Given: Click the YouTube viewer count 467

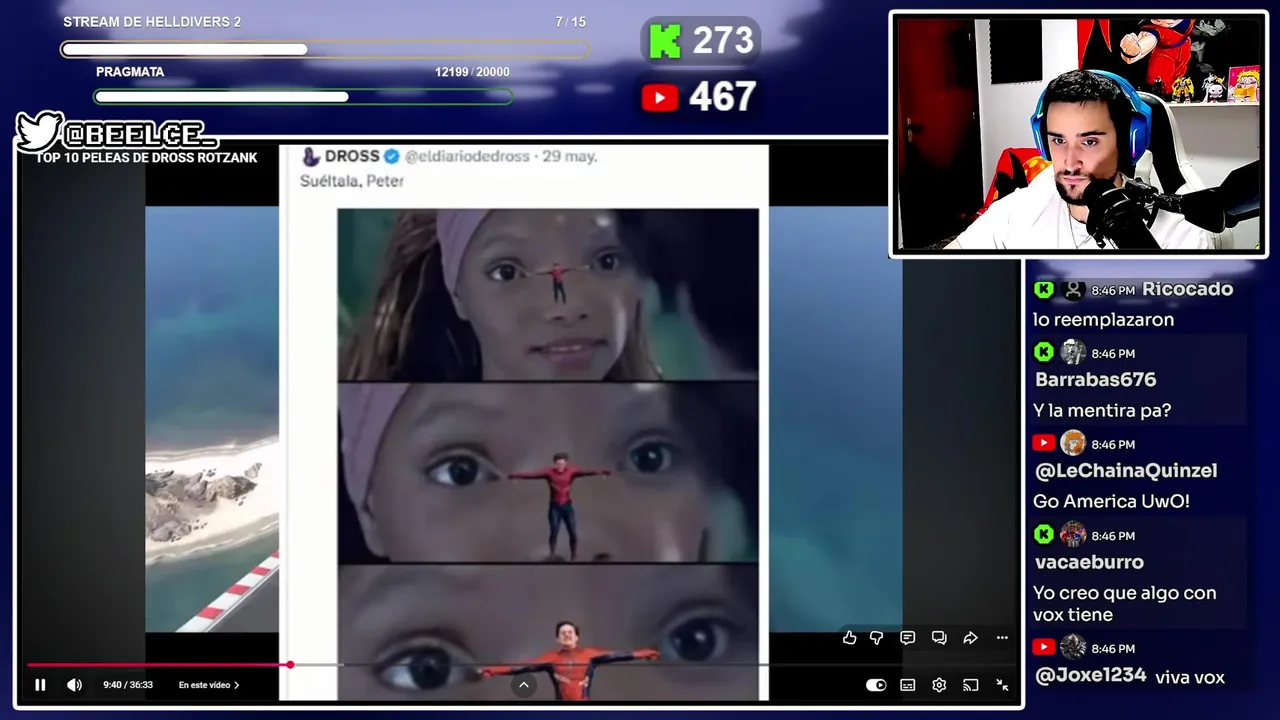Looking at the screenshot, I should [722, 97].
